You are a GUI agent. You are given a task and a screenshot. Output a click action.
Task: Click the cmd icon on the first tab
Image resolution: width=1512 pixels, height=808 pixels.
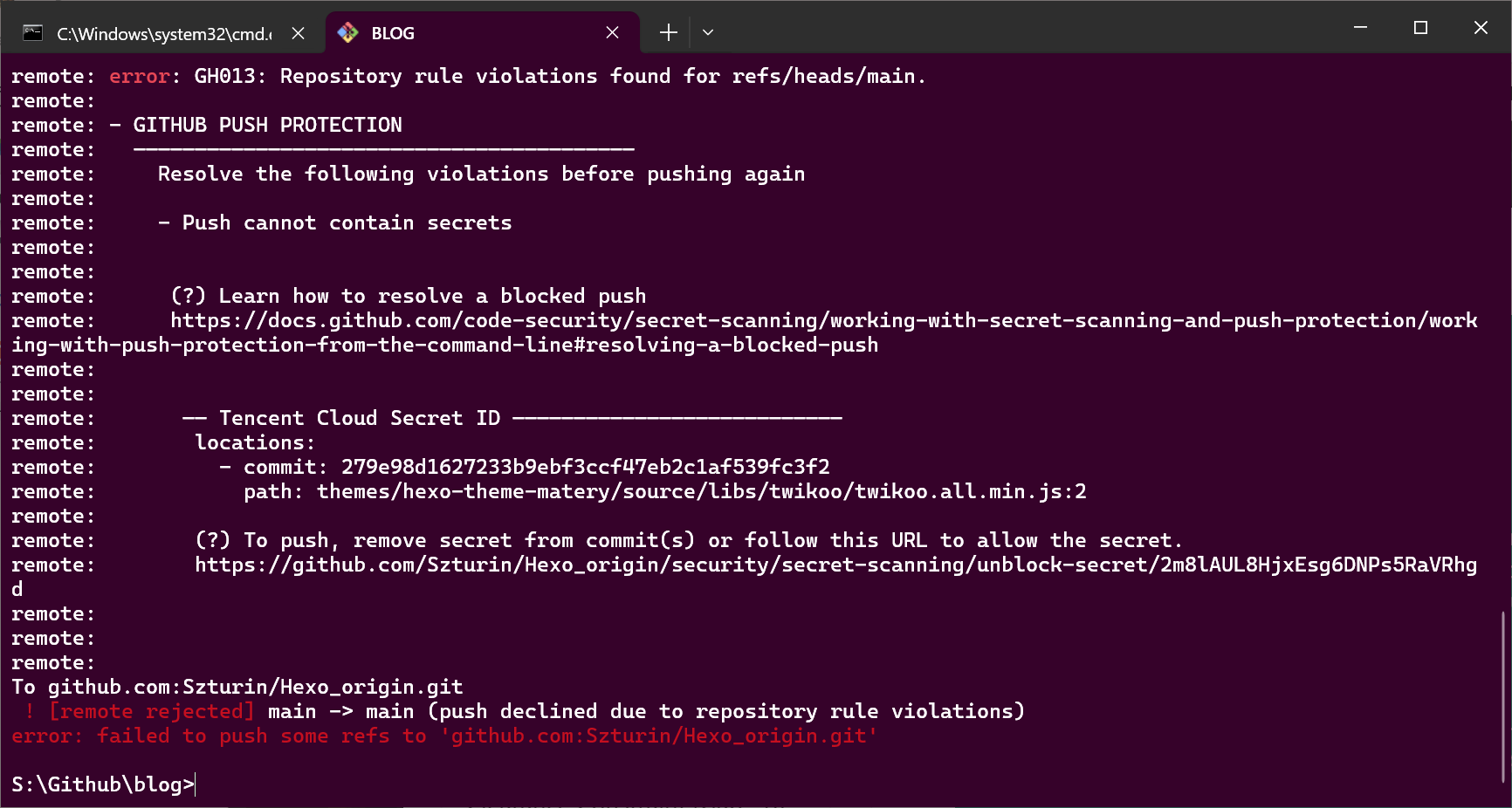click(33, 33)
